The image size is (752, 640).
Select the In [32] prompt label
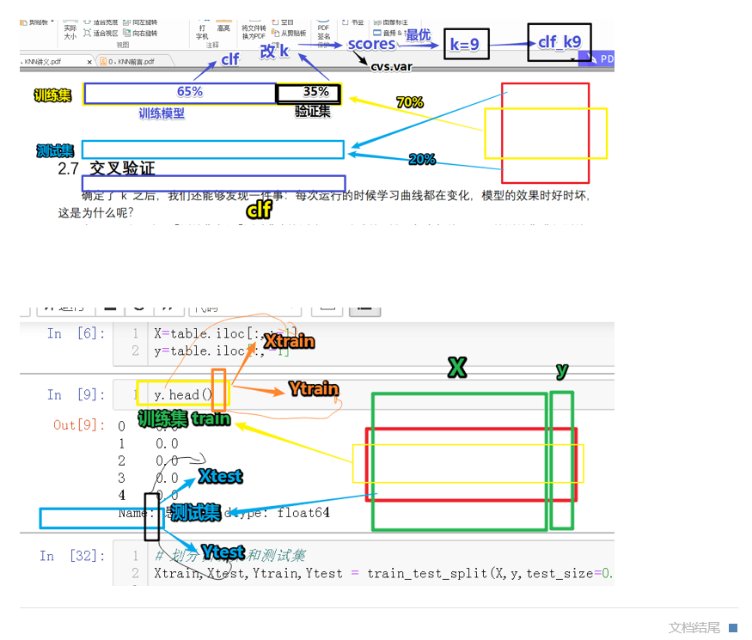click(72, 556)
